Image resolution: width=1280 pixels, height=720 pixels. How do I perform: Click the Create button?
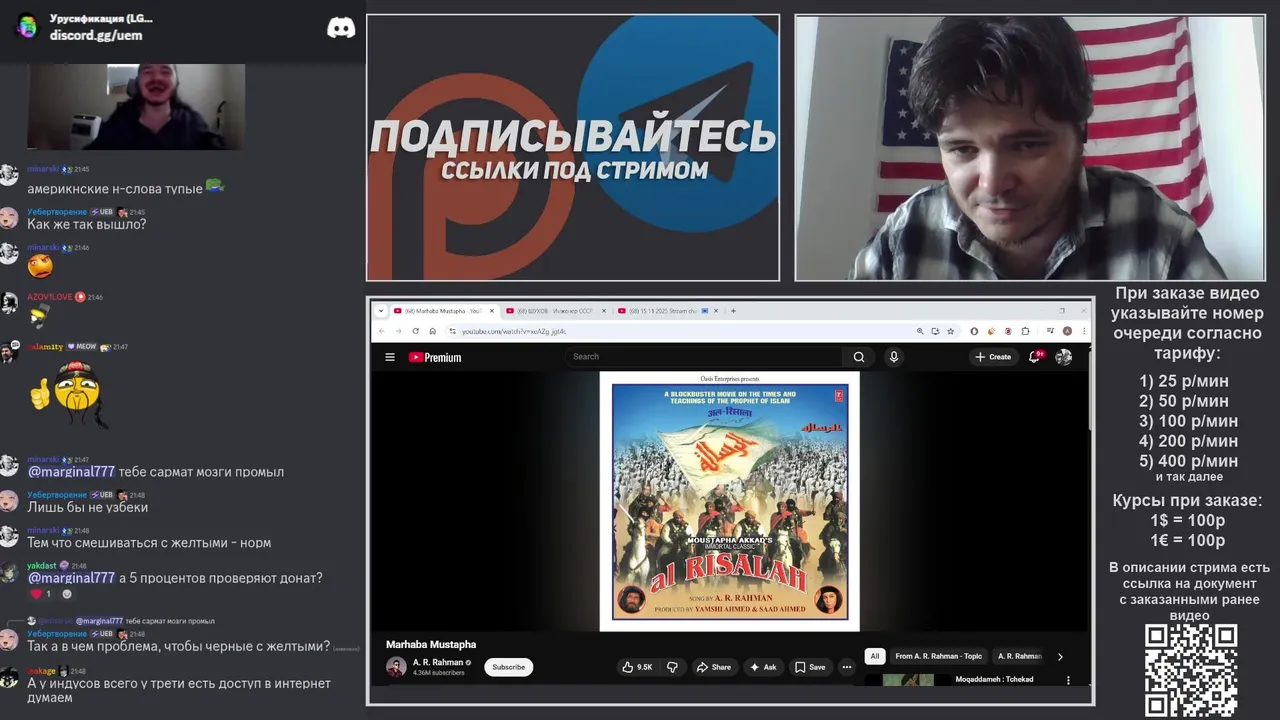coord(993,357)
